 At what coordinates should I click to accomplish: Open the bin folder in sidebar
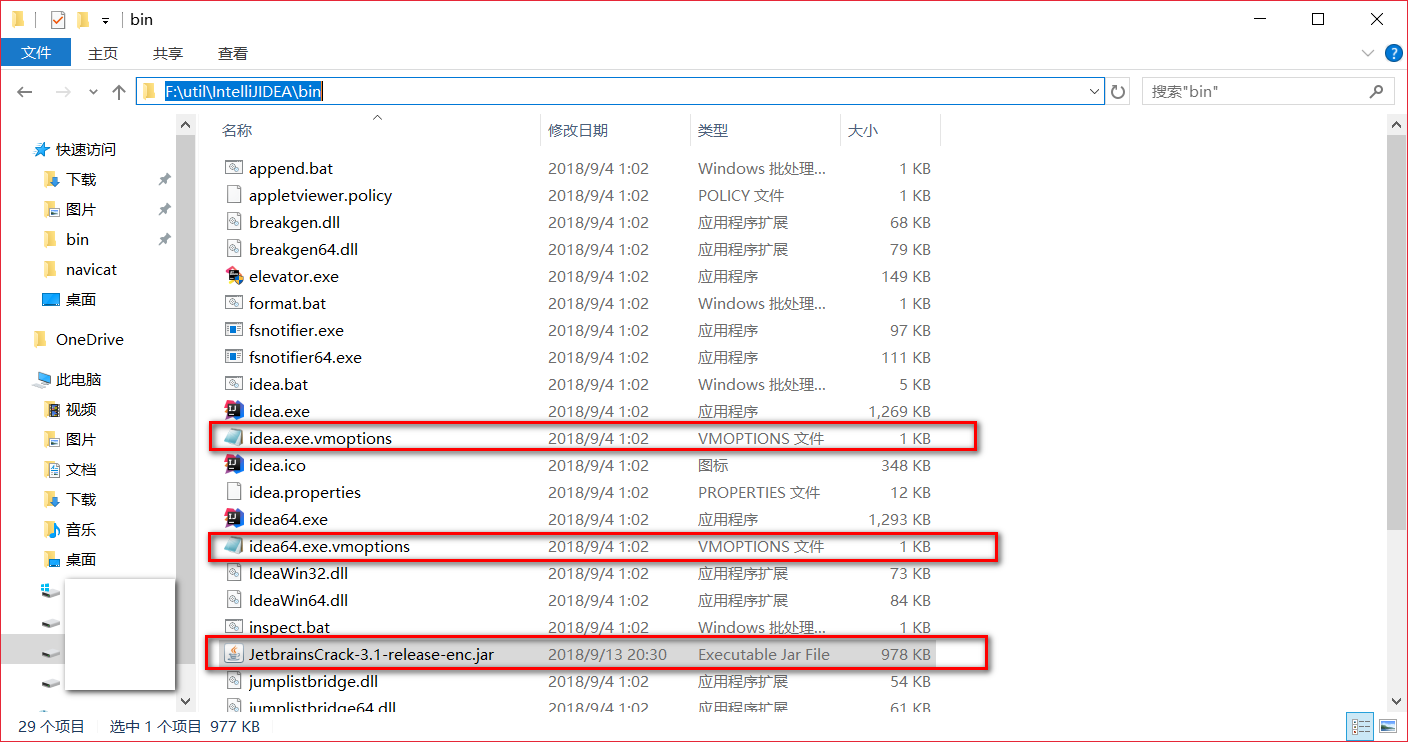click(77, 239)
